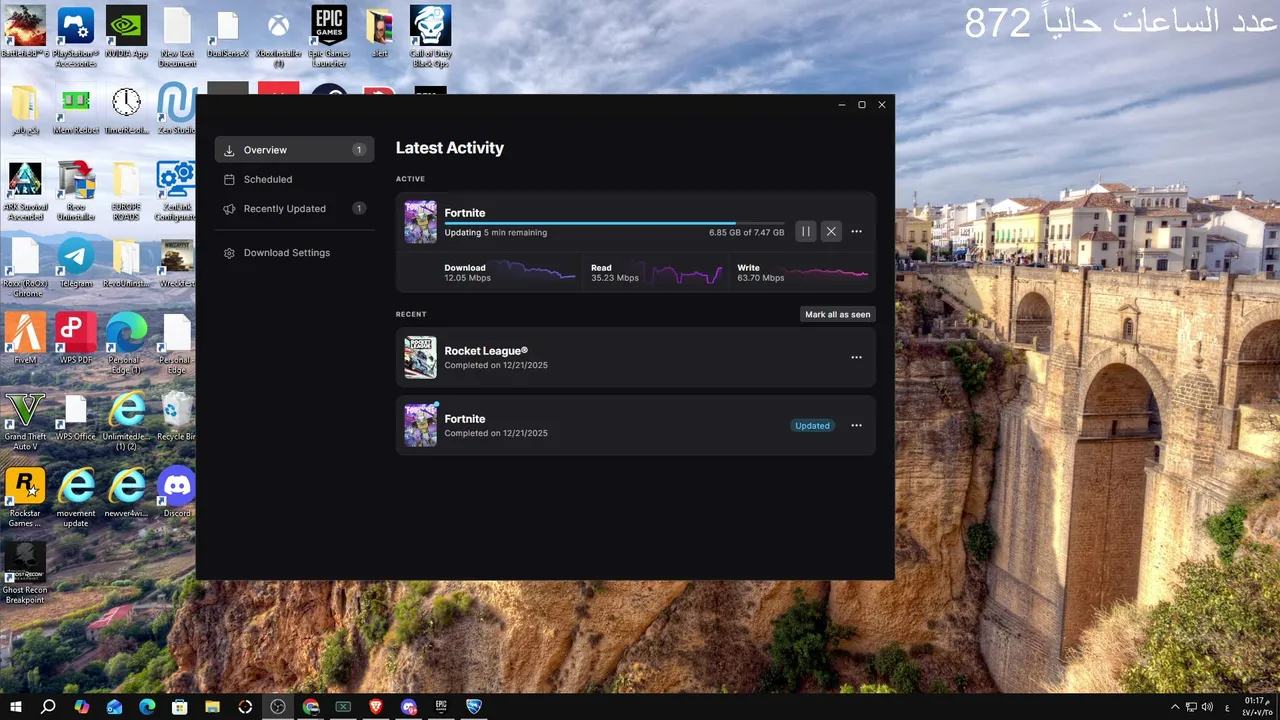Select Rockstar Games Launcher desktop icon

pyautogui.click(x=25, y=497)
